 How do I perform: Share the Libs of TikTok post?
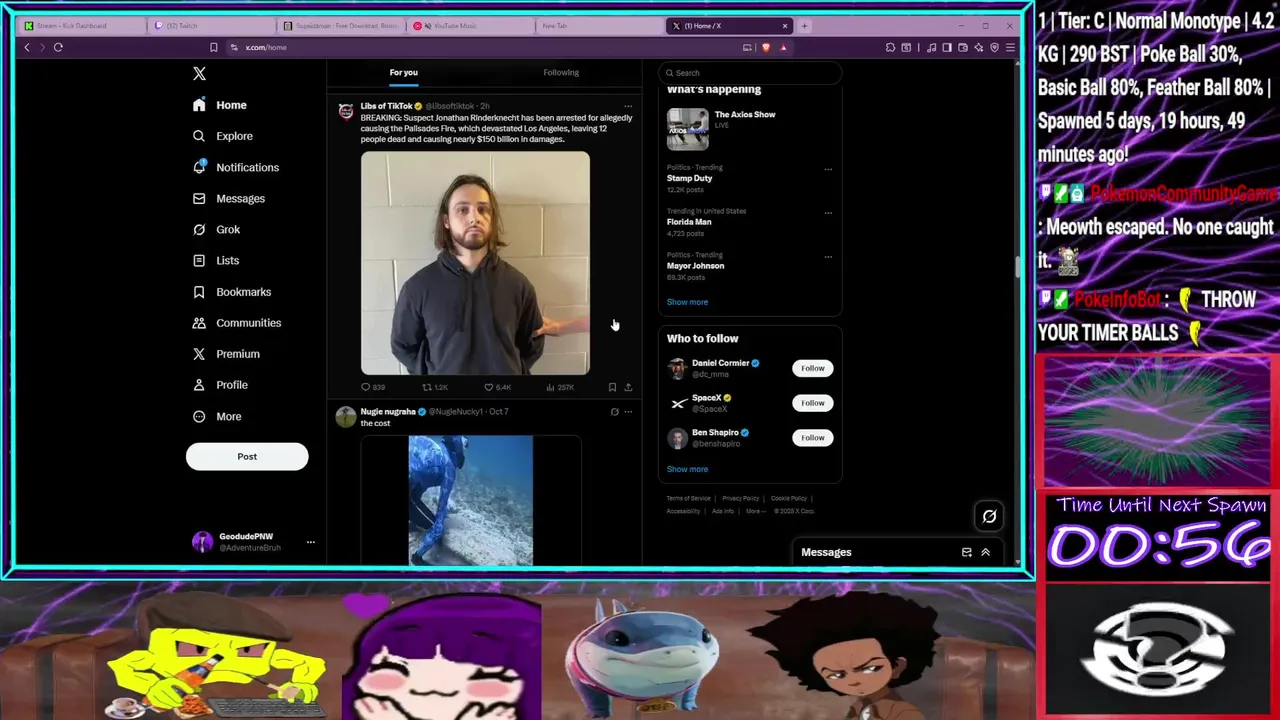[628, 387]
